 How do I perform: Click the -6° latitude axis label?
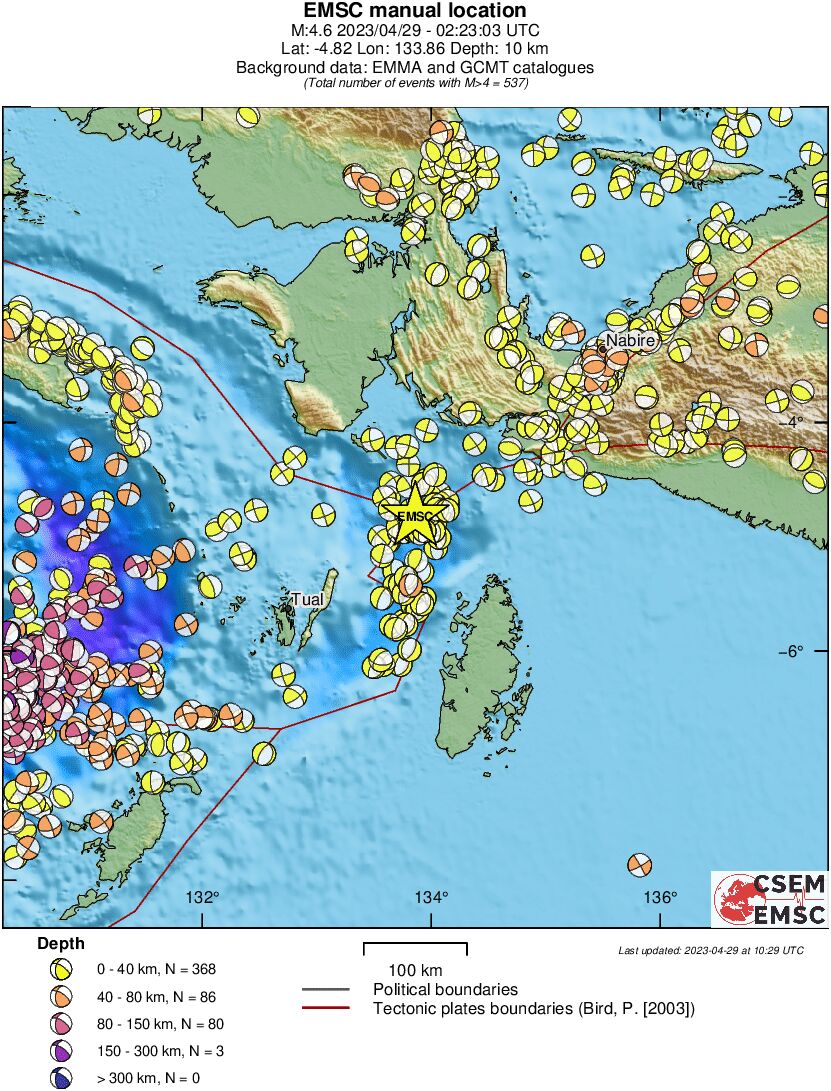click(791, 651)
